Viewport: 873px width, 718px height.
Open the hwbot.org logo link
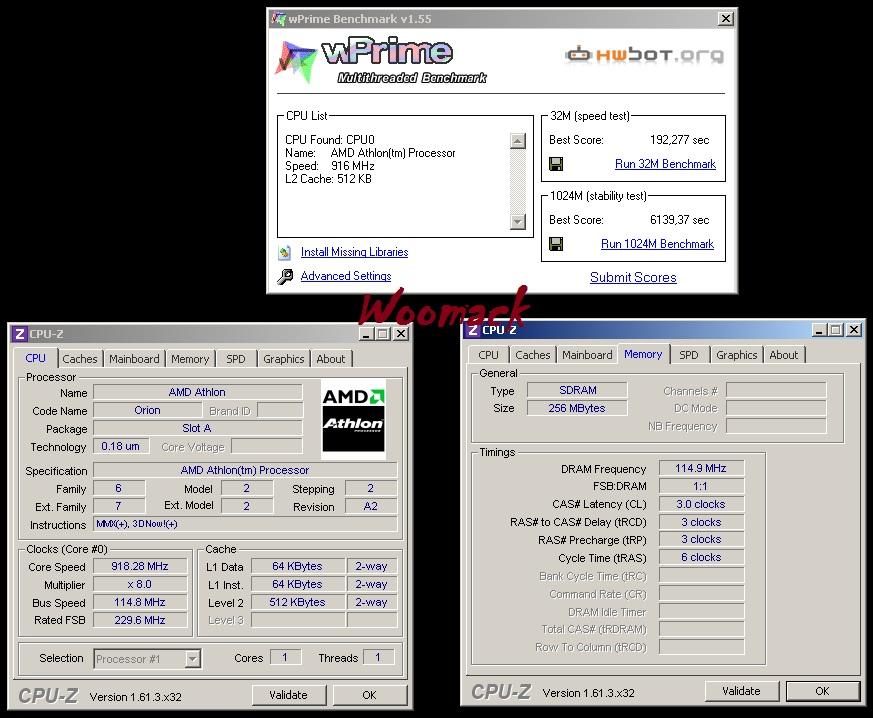pyautogui.click(x=645, y=54)
